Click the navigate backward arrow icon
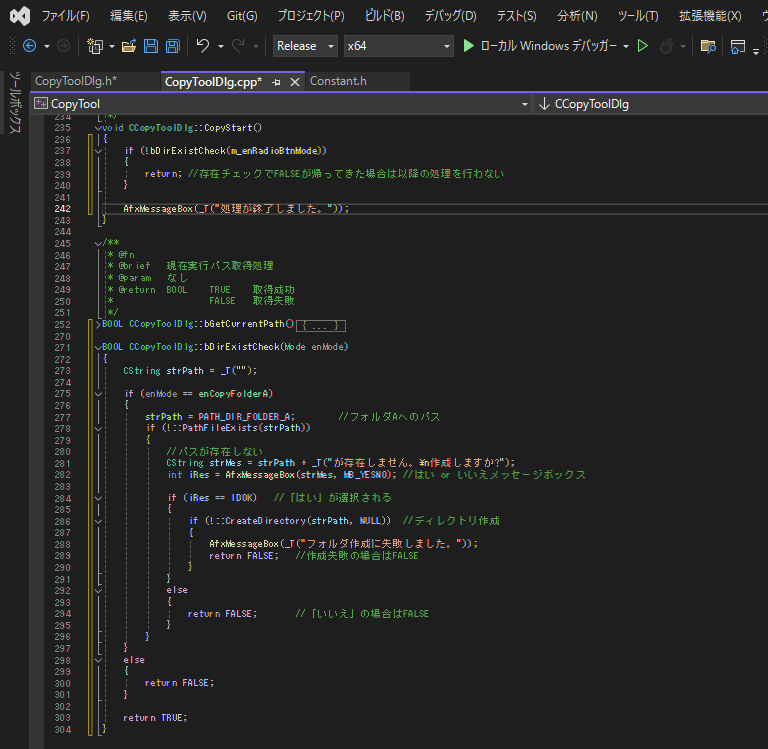 click(29, 46)
